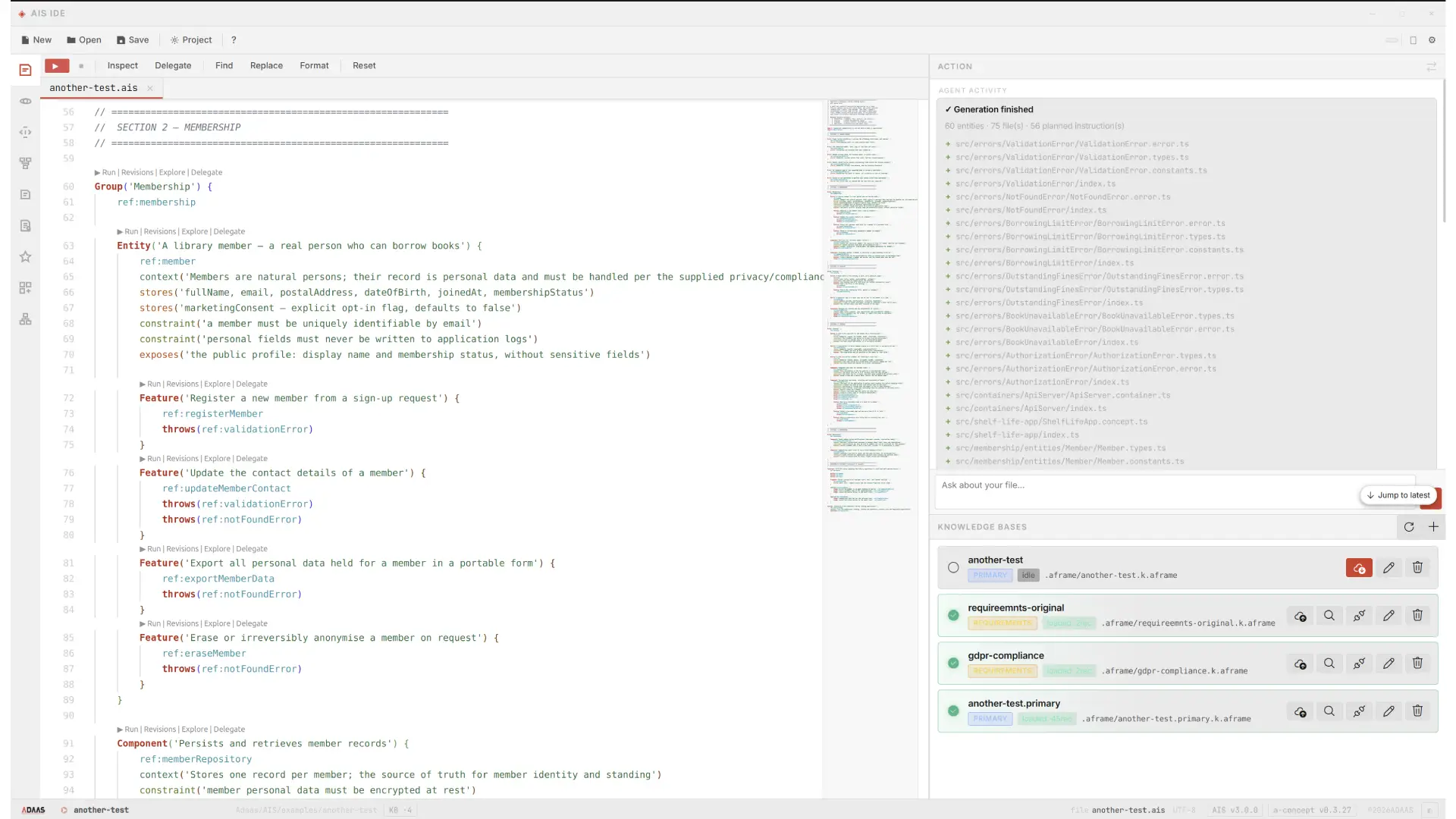Expand Run lens above Export all personal data feature
This screenshot has height=819, width=1456.
(150, 549)
